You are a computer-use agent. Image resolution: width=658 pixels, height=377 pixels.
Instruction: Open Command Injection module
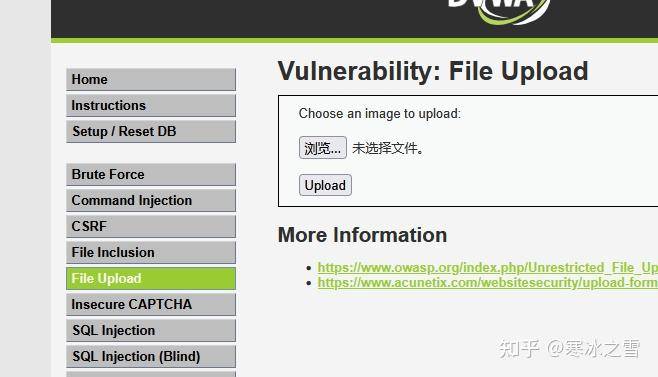click(x=151, y=200)
